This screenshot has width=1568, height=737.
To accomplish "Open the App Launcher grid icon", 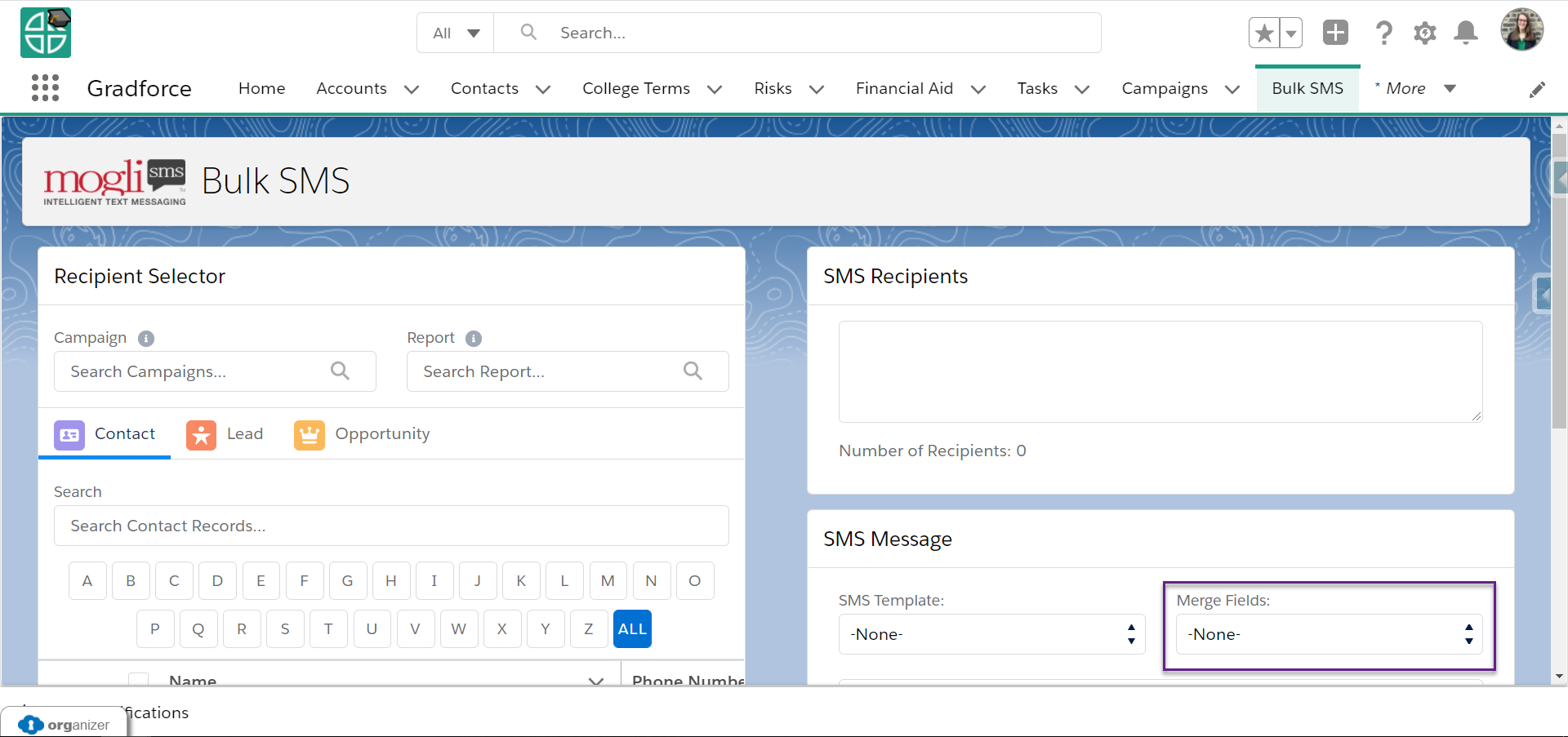I will click(x=45, y=87).
